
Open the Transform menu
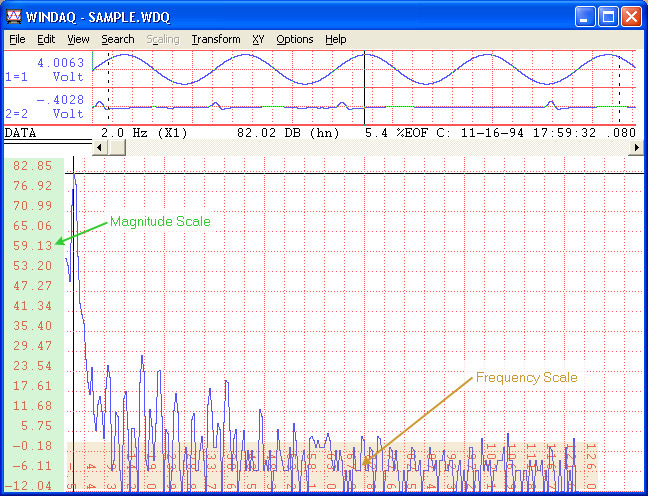[216, 39]
